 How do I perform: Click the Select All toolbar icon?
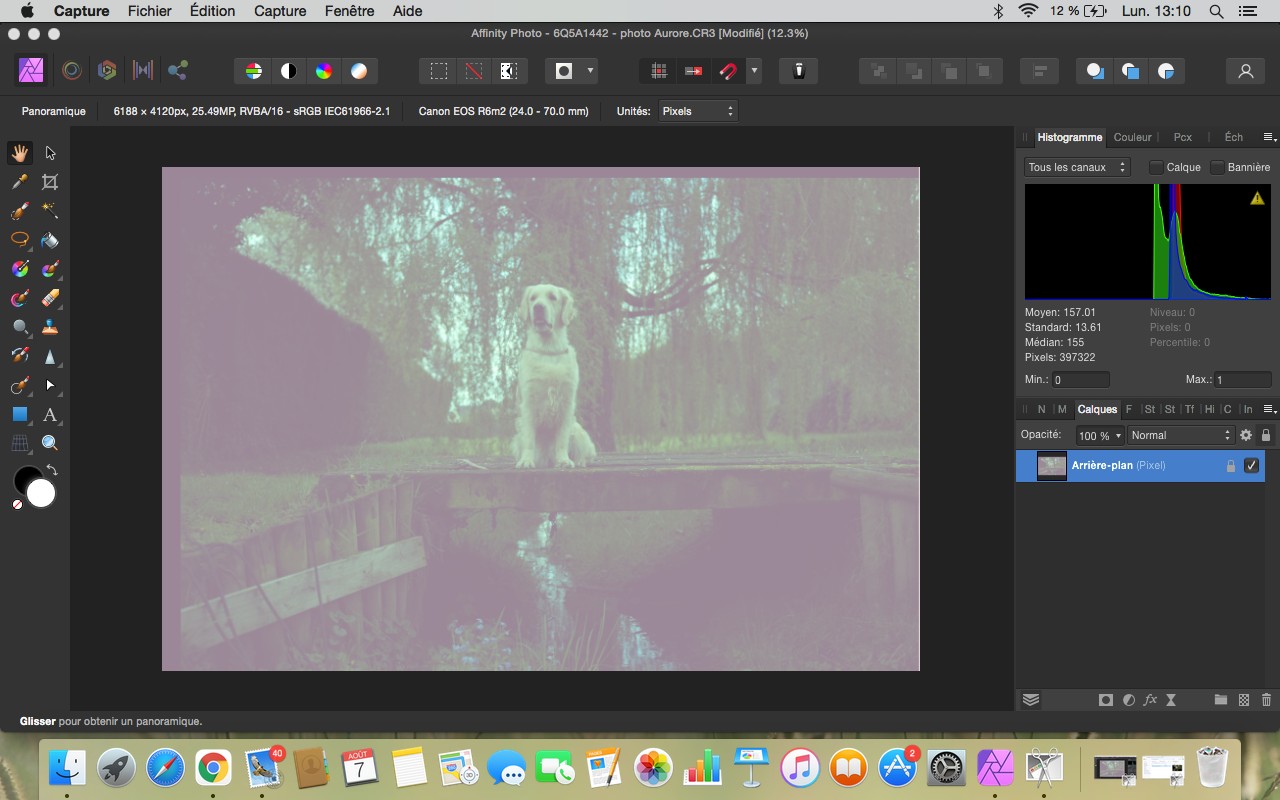tap(439, 71)
